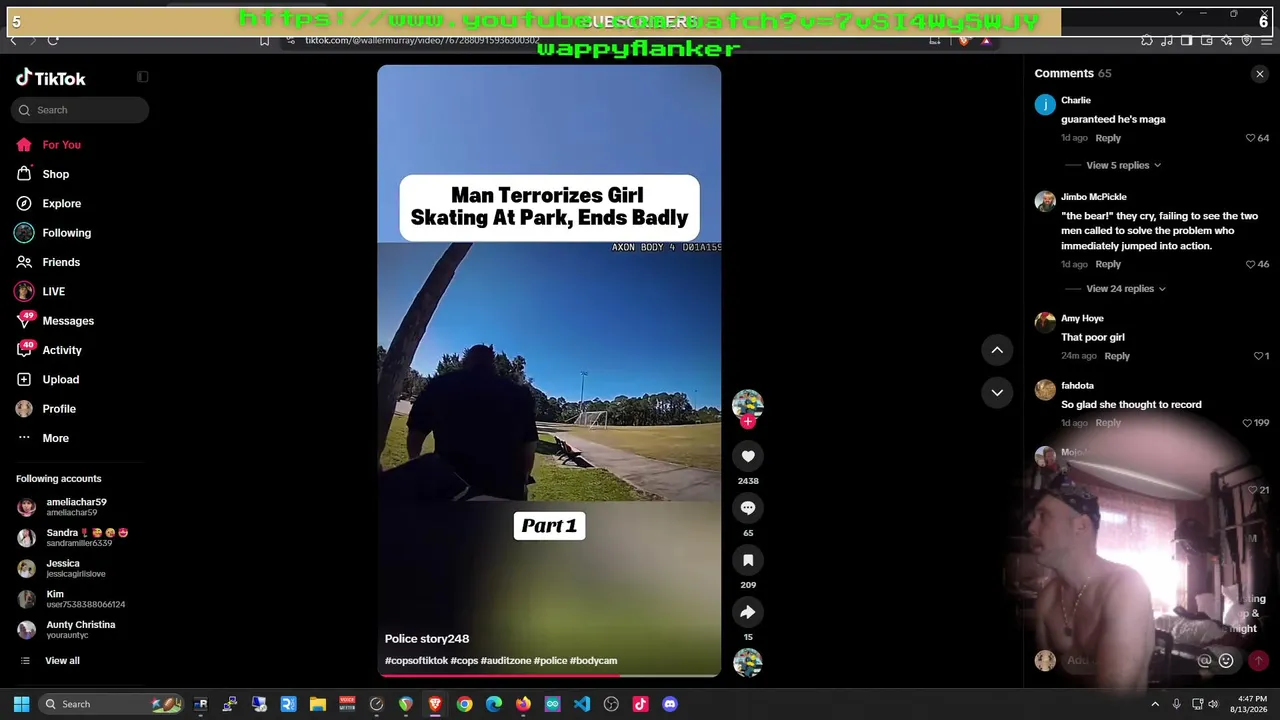The image size is (1280, 720).
Task: Go to next video with down arrow
Action: (x=997, y=393)
